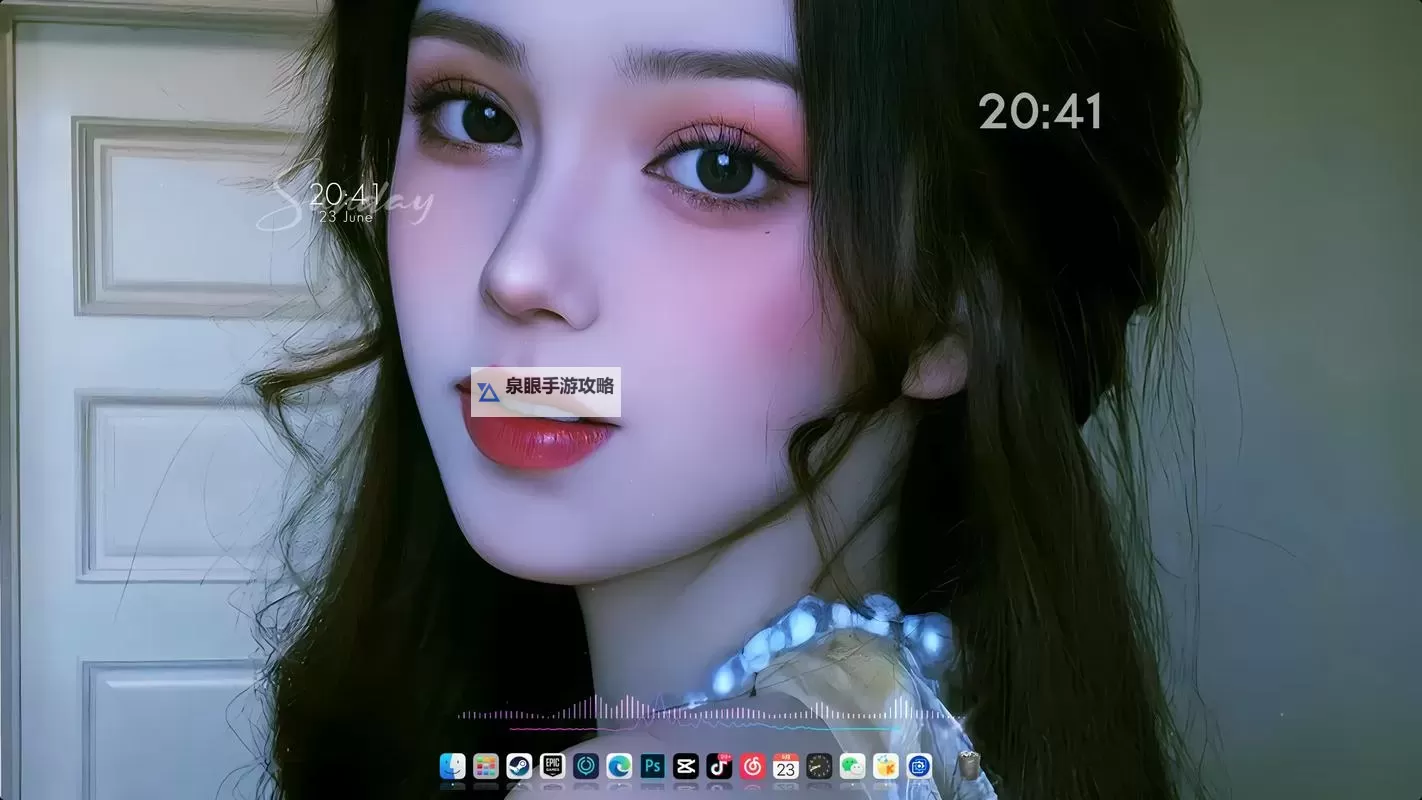Viewport: 1422px width, 800px height.
Task: Open the dark teal circular dial app
Action: 586,767
